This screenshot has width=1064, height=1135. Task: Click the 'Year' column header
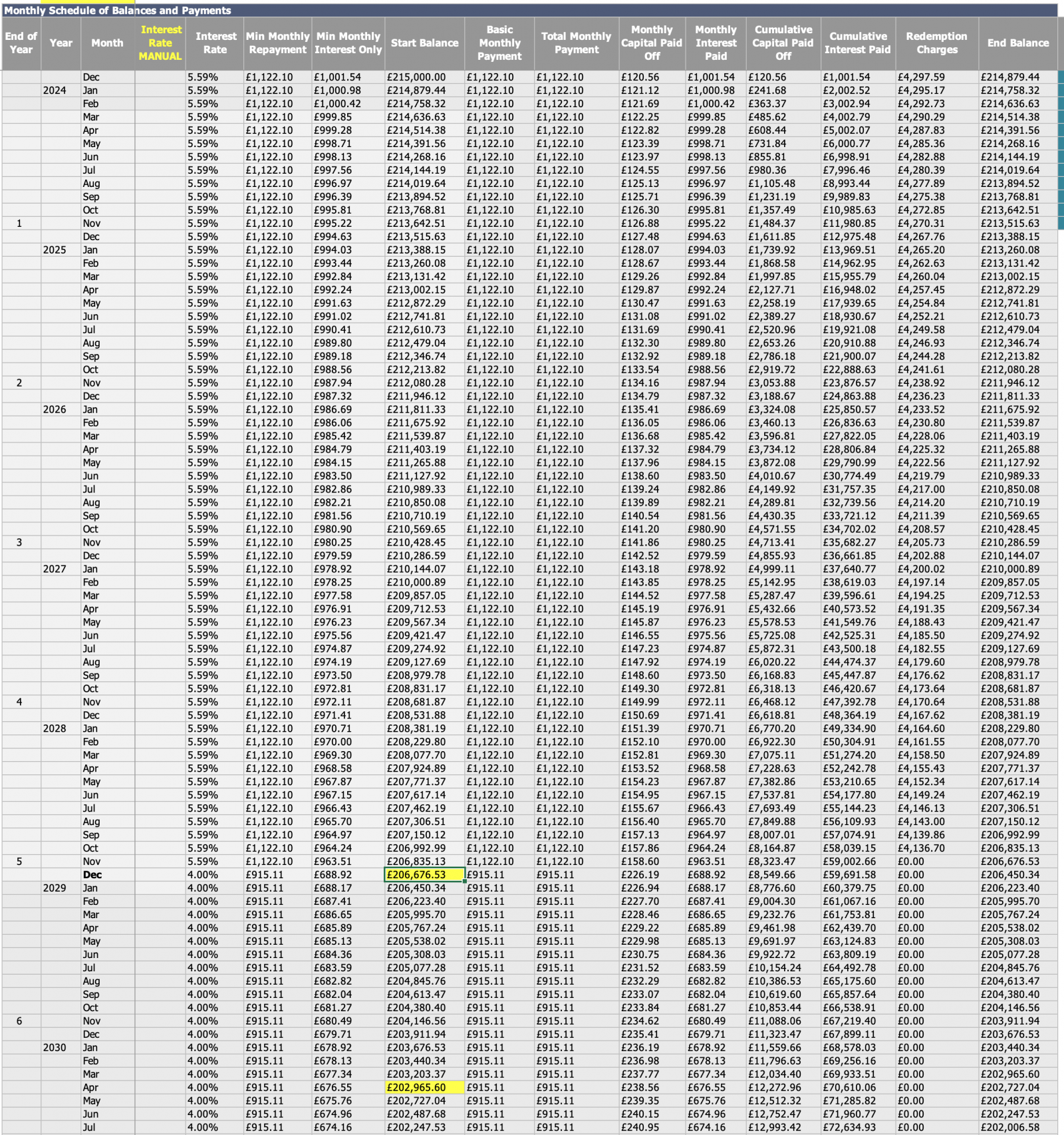coord(61,43)
